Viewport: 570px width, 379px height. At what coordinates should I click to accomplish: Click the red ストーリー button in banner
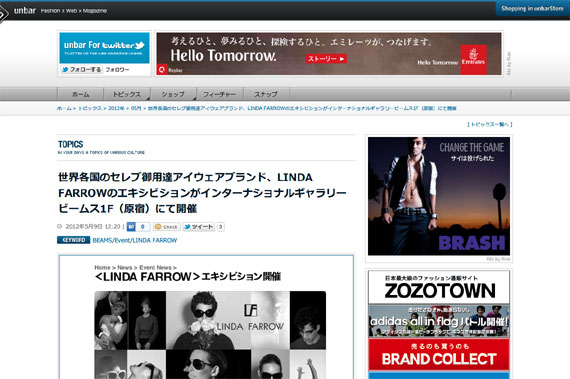(x=326, y=59)
